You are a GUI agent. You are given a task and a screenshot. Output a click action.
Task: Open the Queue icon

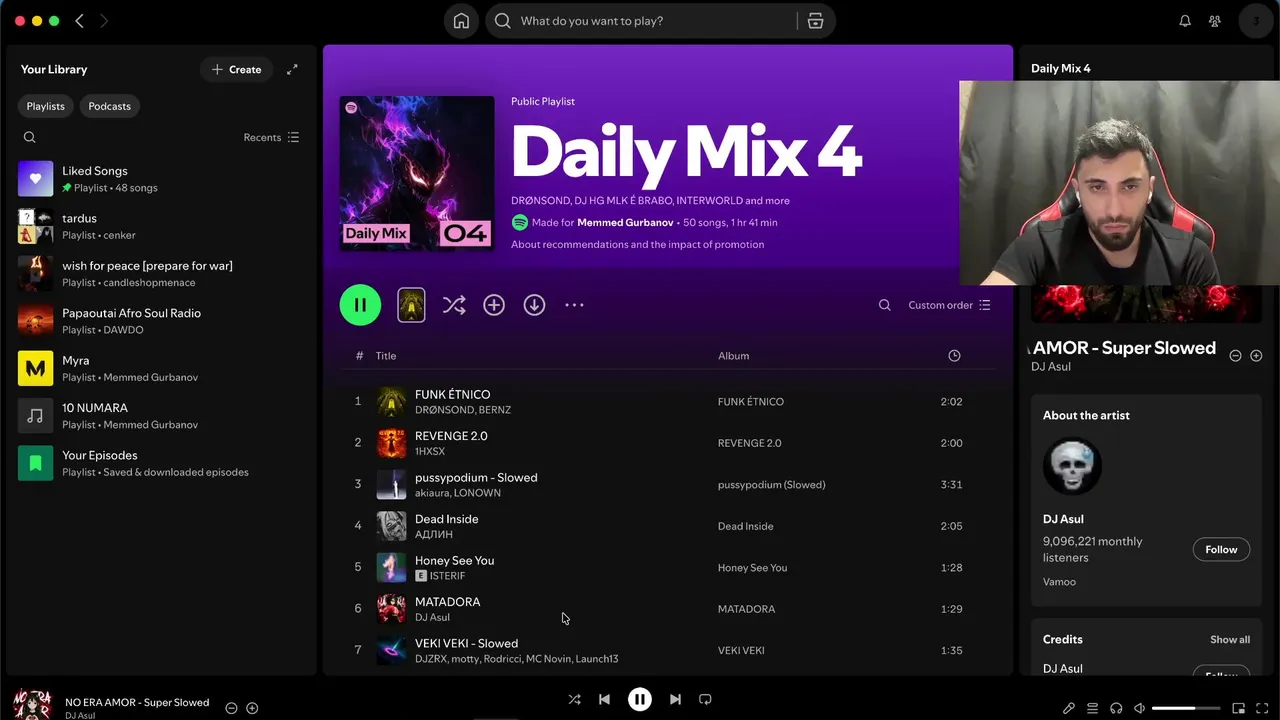pyautogui.click(x=1092, y=708)
